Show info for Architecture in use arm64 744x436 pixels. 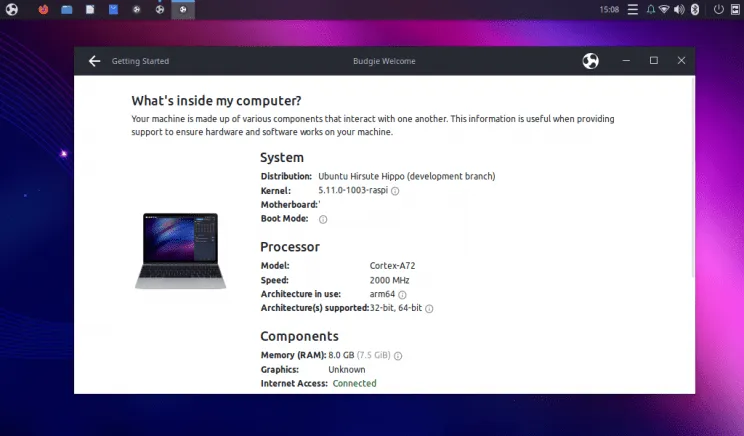[x=403, y=295]
